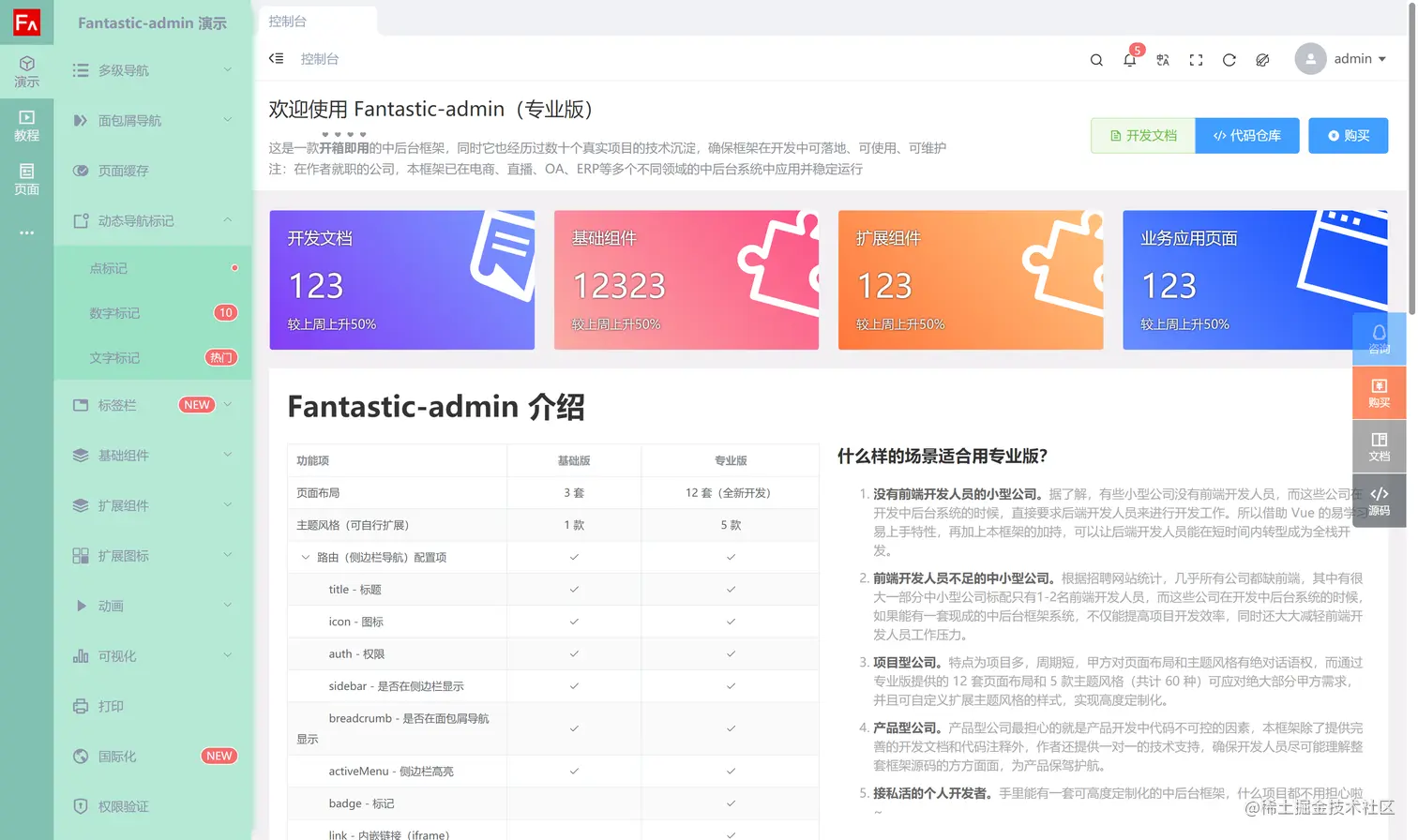Click the 页面缓存 menu item
This screenshot has width=1418, height=840.
click(x=153, y=171)
